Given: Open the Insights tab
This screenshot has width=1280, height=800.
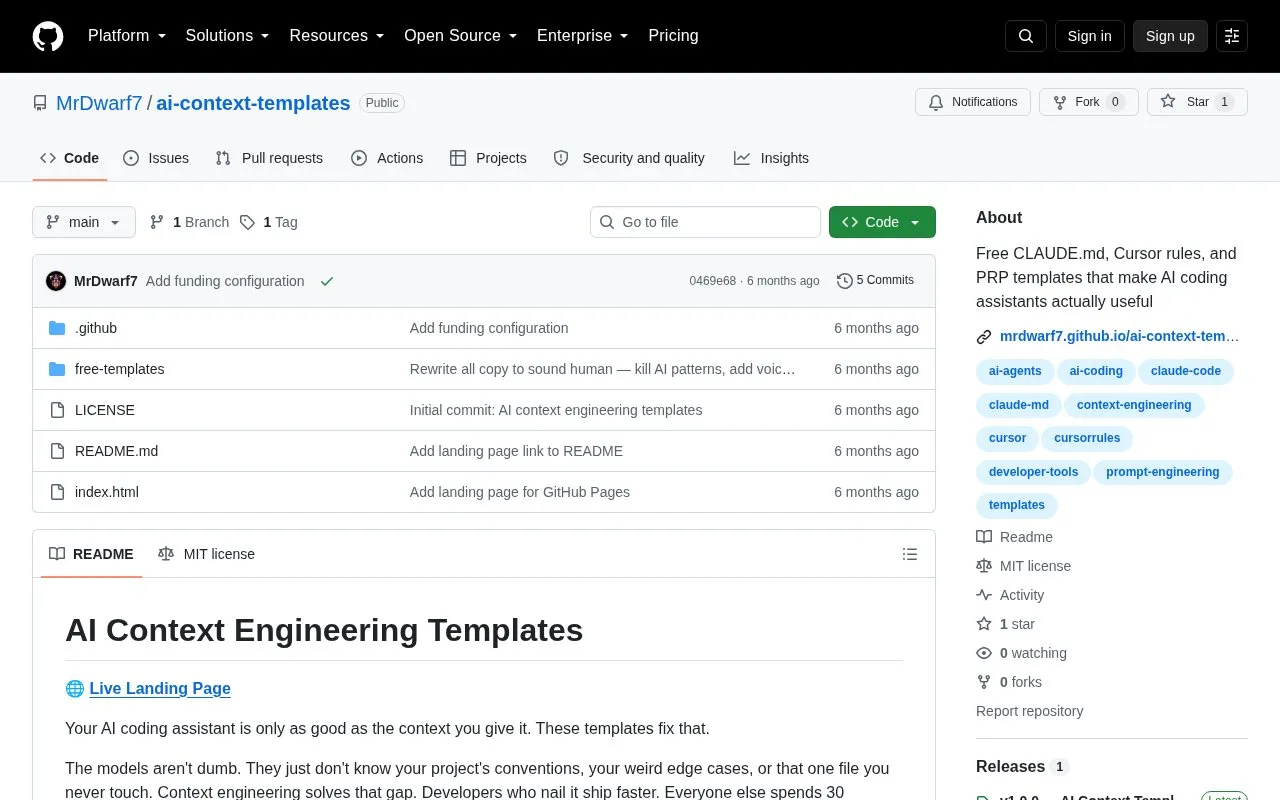Looking at the screenshot, I should coord(771,158).
